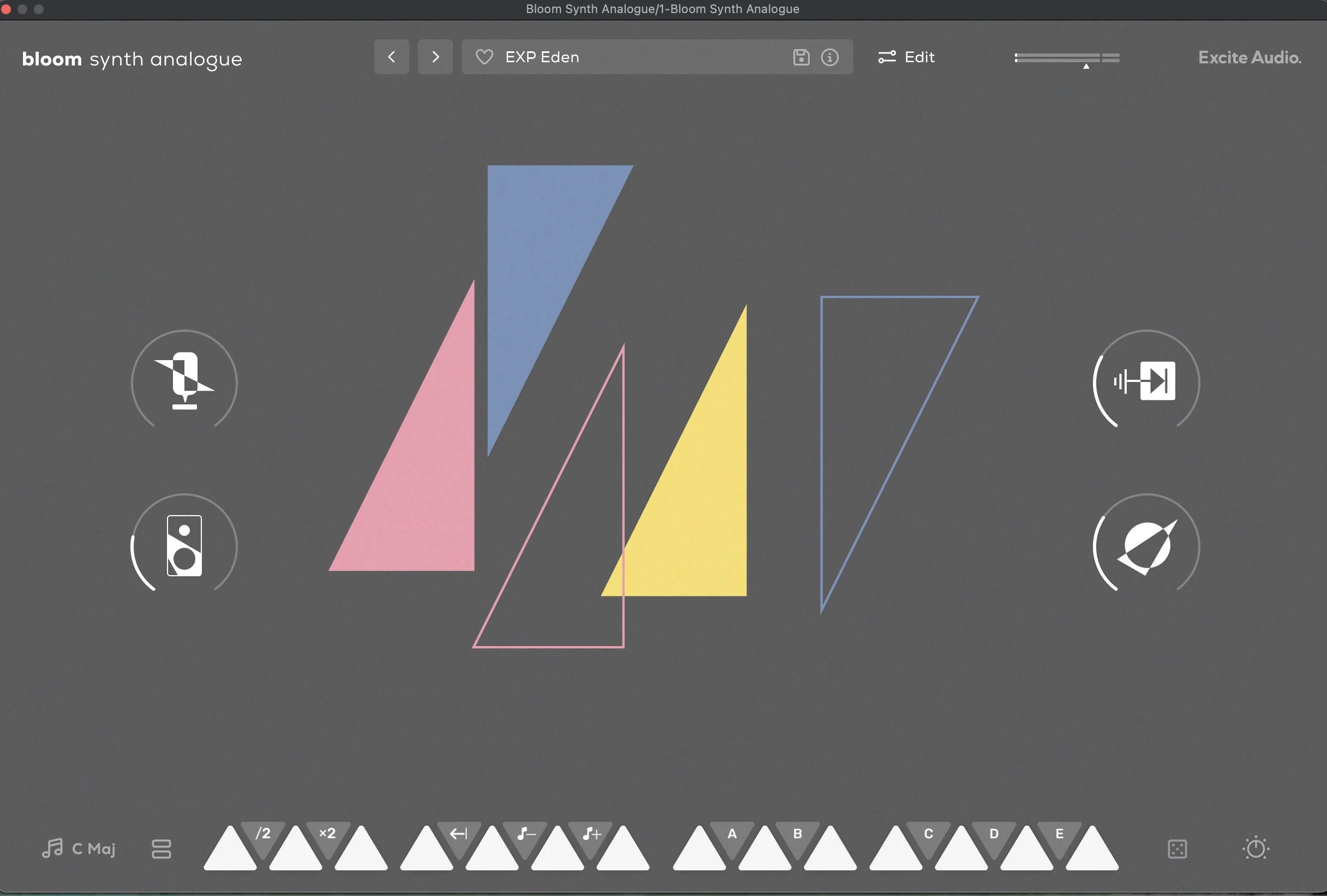Open the stacked bars layout icon
The width and height of the screenshot is (1327, 896).
click(x=162, y=849)
